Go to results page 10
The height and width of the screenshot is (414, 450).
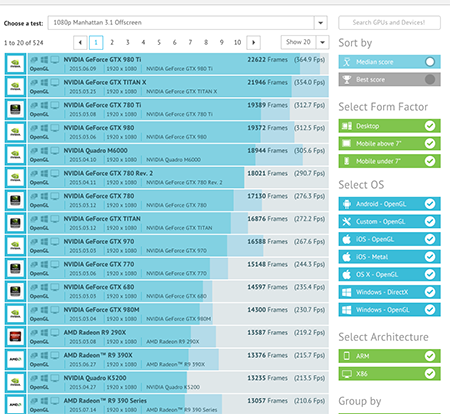point(237,42)
